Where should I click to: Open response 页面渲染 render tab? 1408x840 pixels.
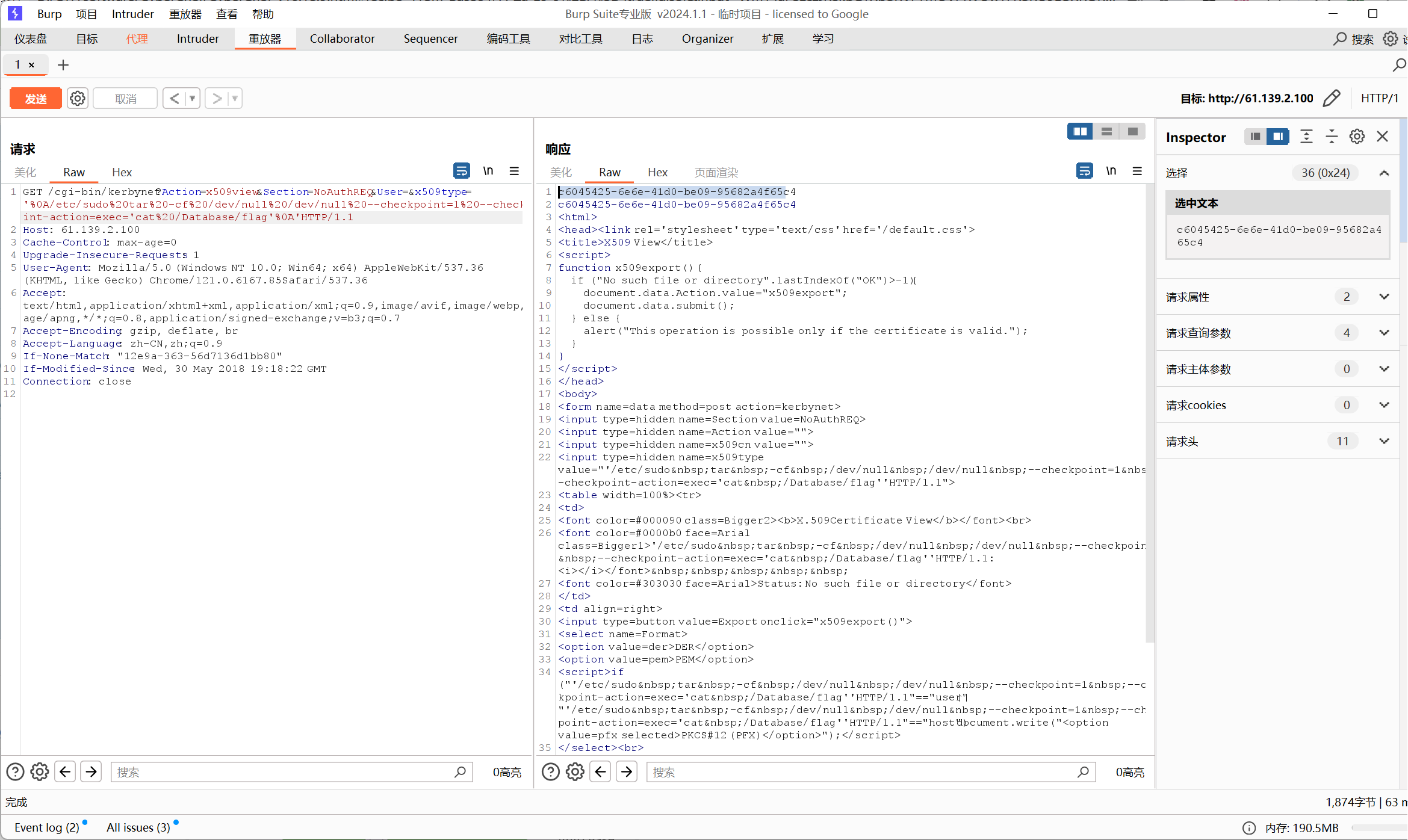(716, 173)
